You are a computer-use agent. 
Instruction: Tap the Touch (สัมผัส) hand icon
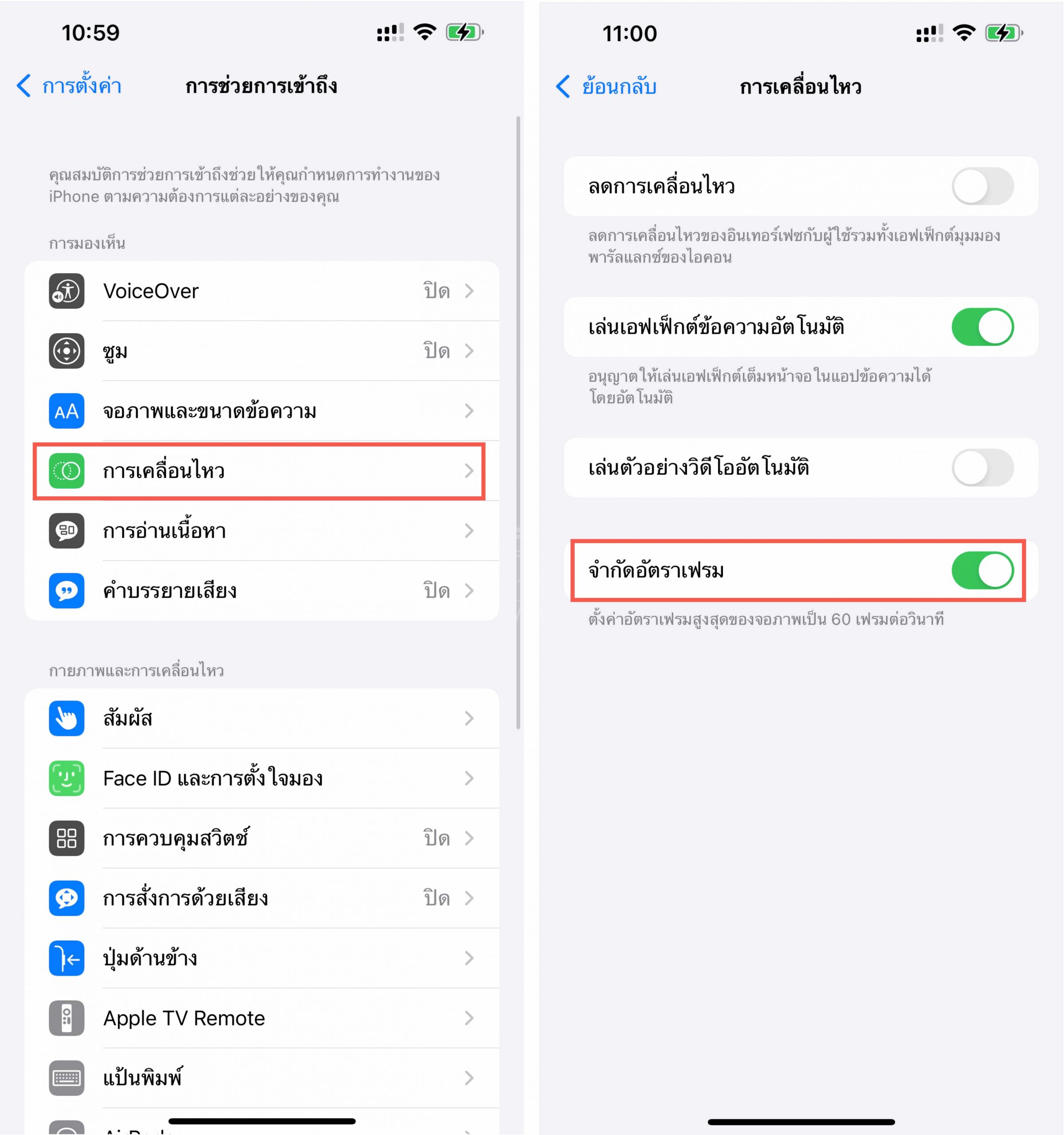(x=66, y=718)
